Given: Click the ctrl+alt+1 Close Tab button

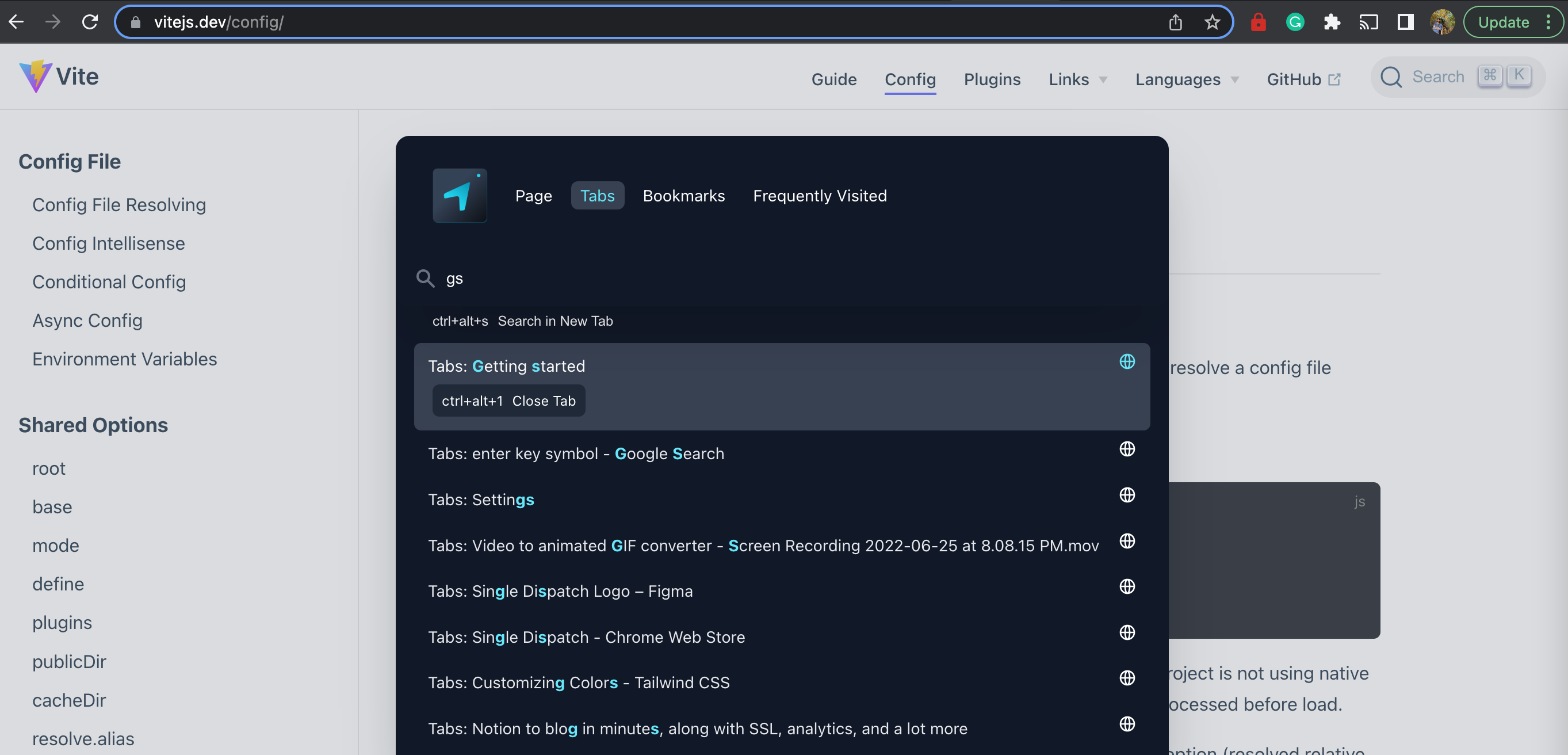Looking at the screenshot, I should [508, 401].
